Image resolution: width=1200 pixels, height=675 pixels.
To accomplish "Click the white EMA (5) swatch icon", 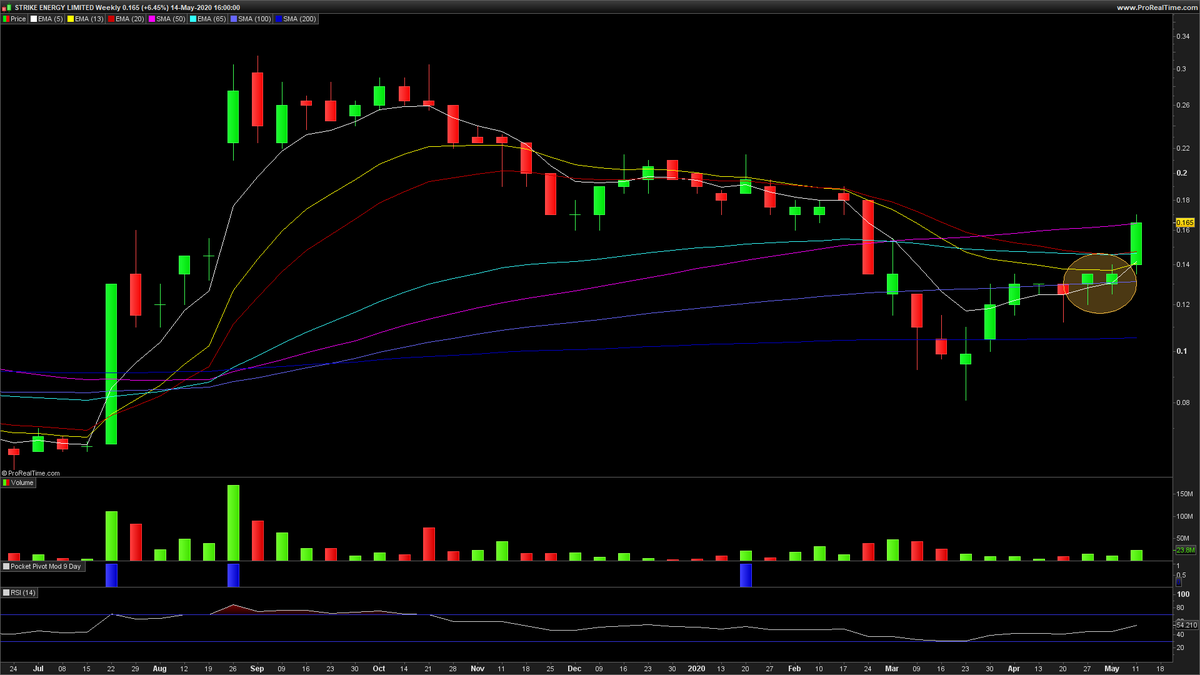I will 33,17.
